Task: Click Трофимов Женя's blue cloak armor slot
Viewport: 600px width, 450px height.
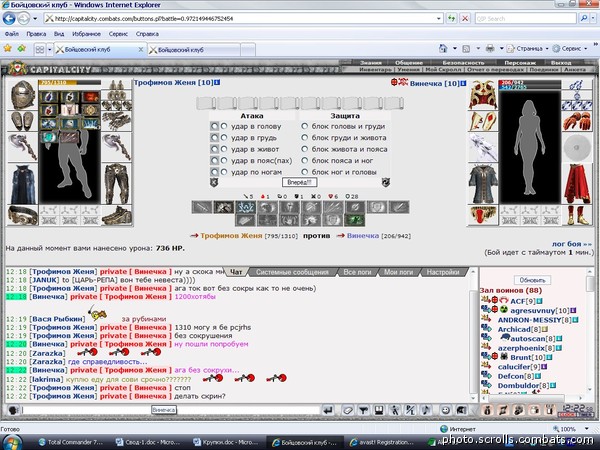Action: 23,183
